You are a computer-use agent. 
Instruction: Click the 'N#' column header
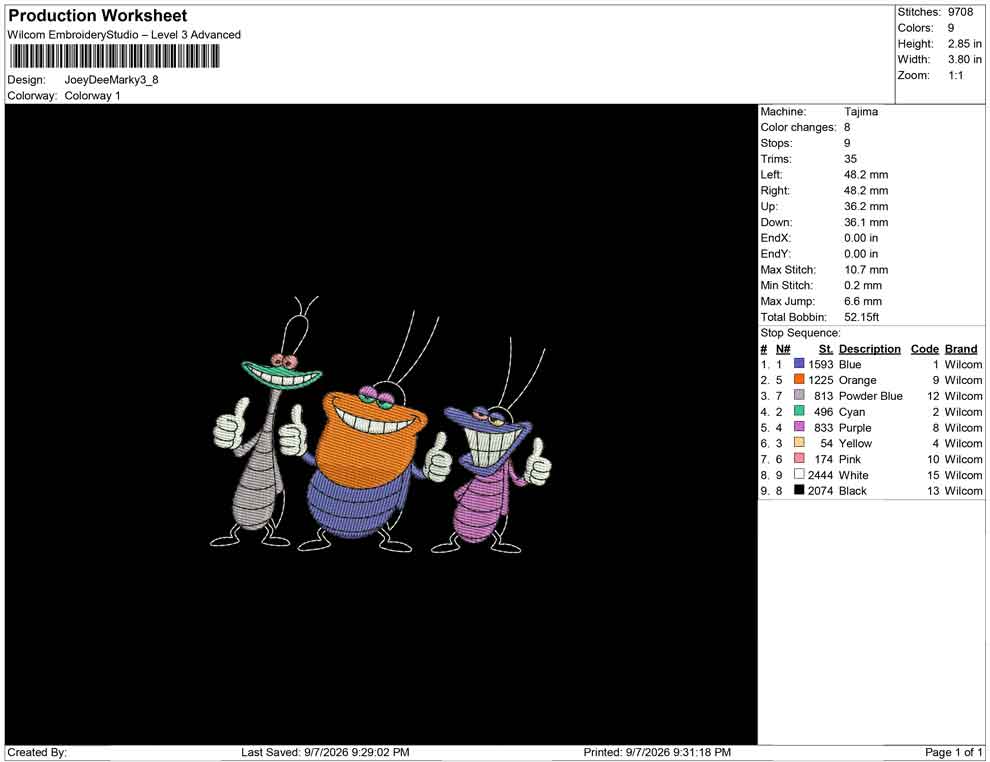[783, 348]
